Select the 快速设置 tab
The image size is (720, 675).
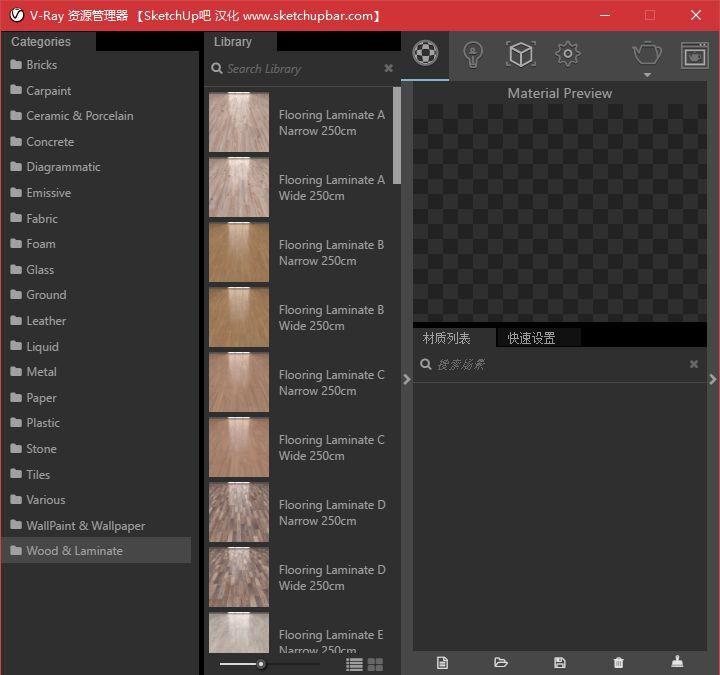[531, 338]
